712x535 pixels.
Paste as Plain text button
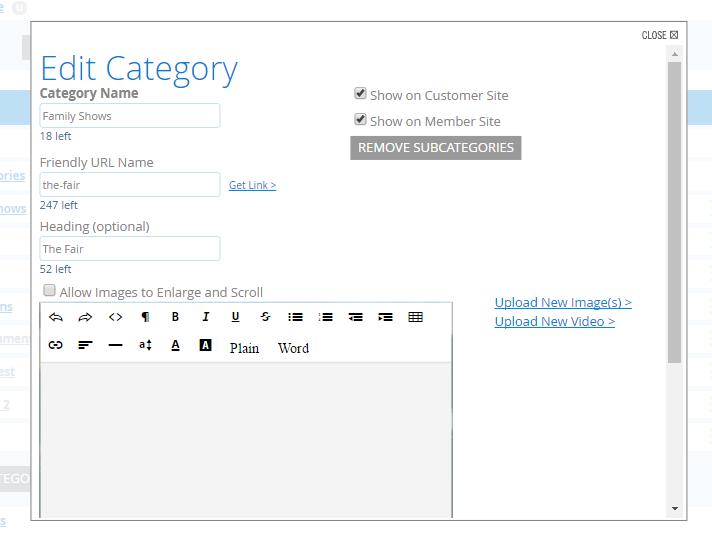[x=244, y=348]
